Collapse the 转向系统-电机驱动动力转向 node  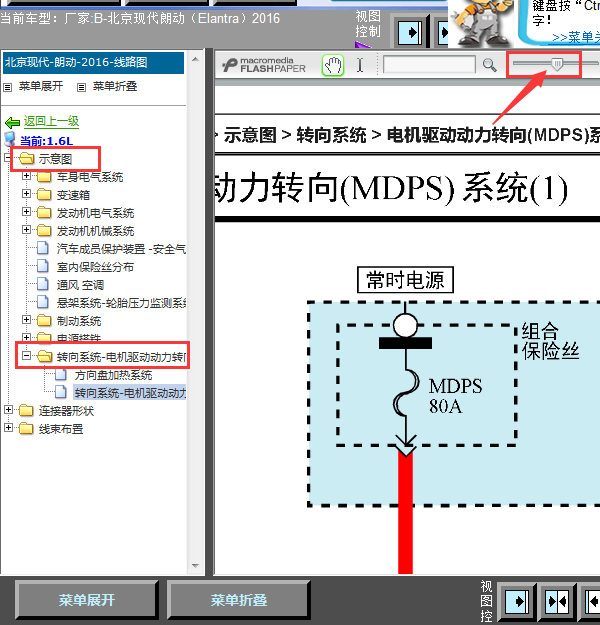(26, 355)
